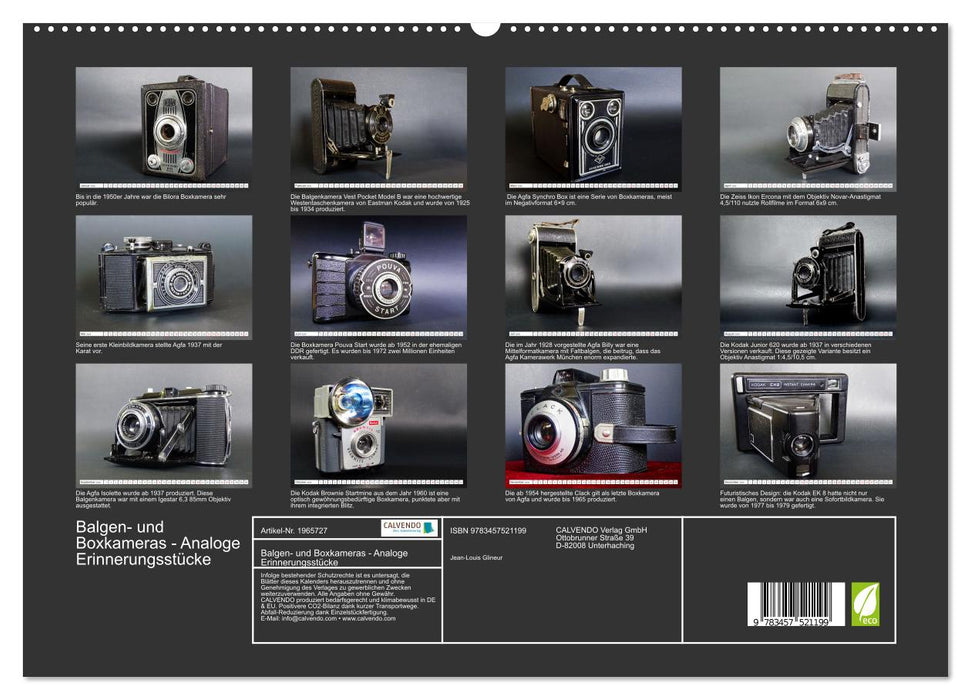Image resolution: width=971 pixels, height=700 pixels.
Task: Click the Agfa Clack camera image
Action: click(x=593, y=421)
